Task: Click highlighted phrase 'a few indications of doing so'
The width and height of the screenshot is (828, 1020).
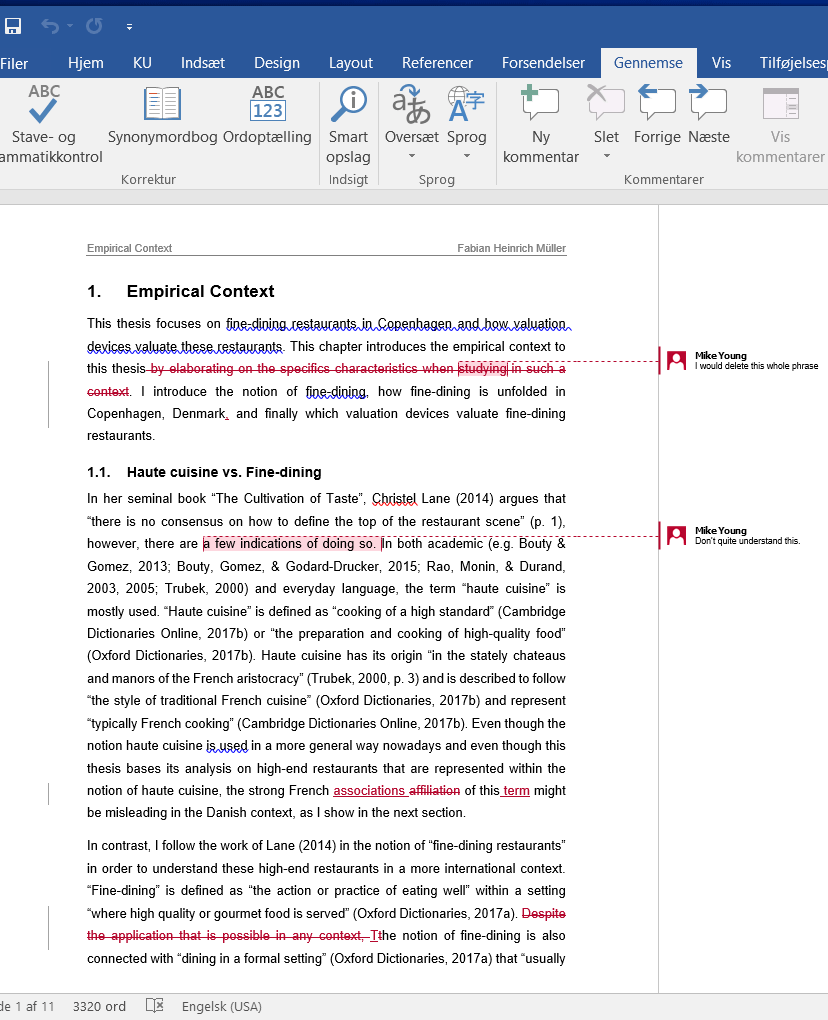Action: [290, 544]
